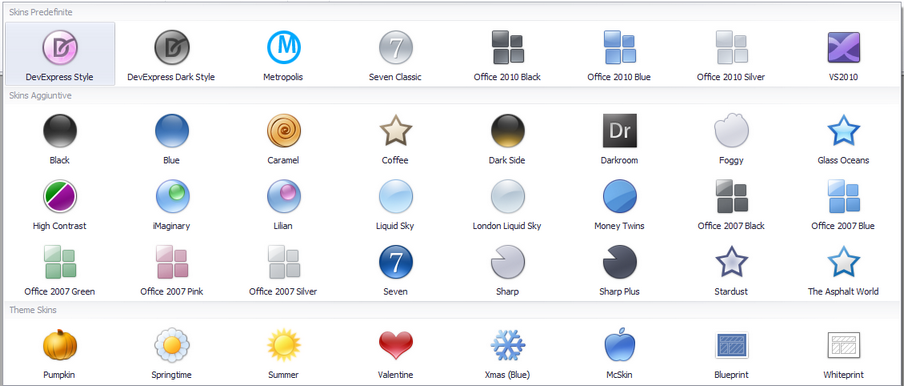This screenshot has height=386, width=904.
Task: Pick the Blueprint theme skin
Action: (731, 353)
